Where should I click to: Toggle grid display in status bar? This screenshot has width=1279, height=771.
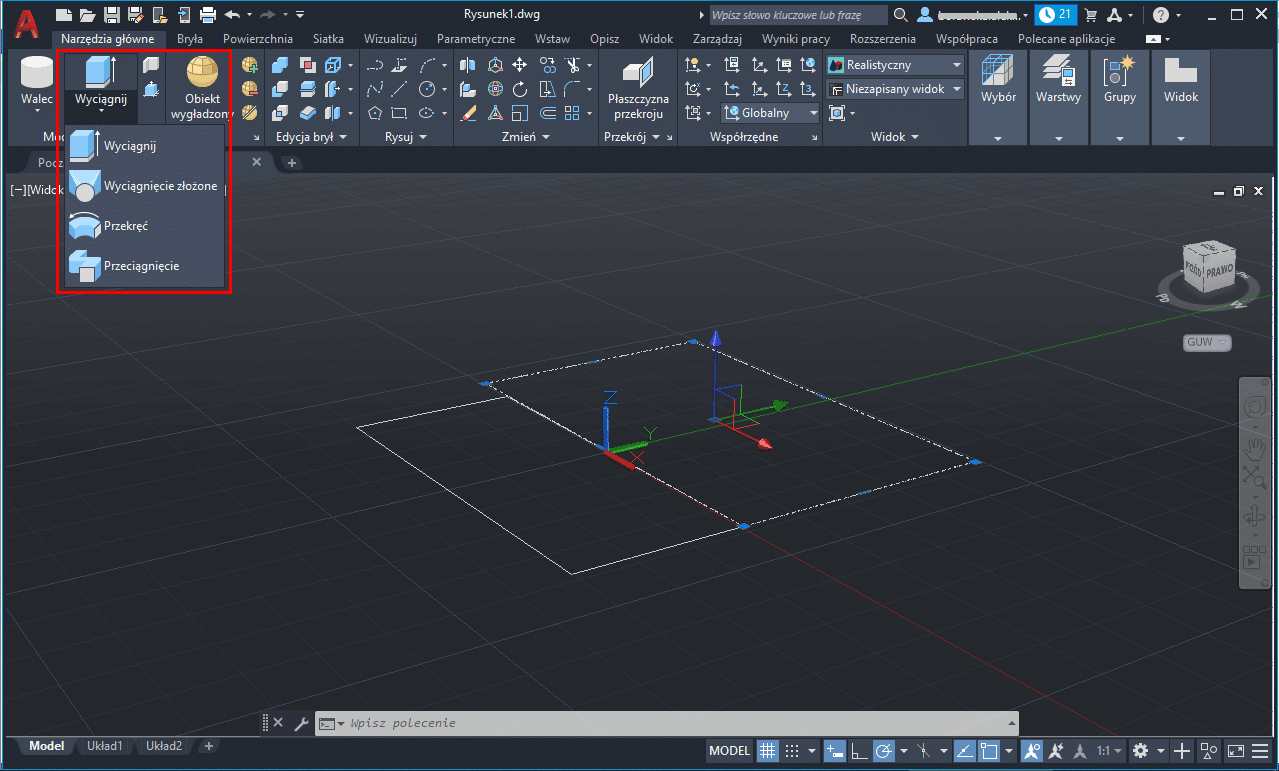pyautogui.click(x=768, y=750)
